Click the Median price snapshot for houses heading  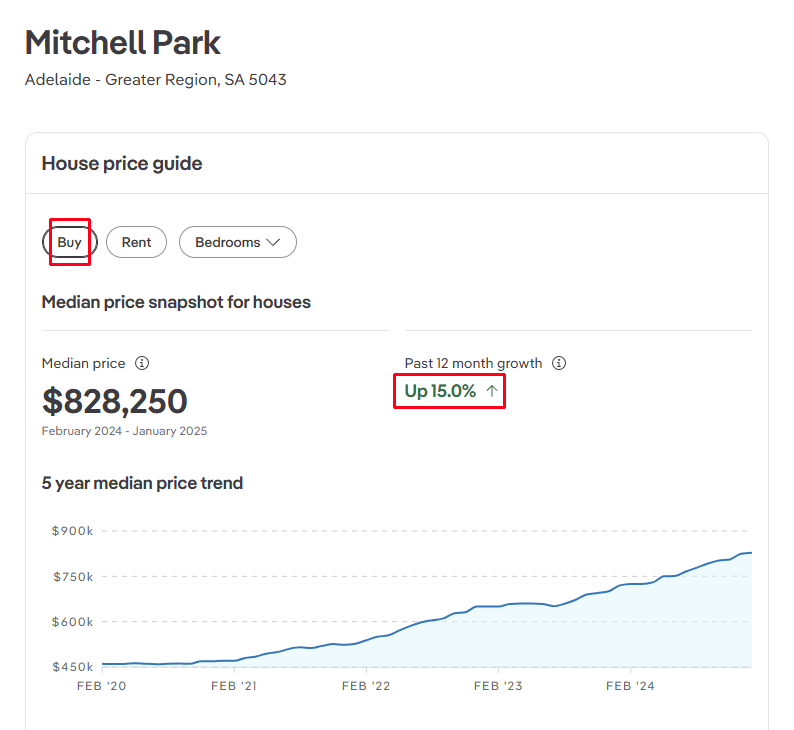(x=176, y=302)
